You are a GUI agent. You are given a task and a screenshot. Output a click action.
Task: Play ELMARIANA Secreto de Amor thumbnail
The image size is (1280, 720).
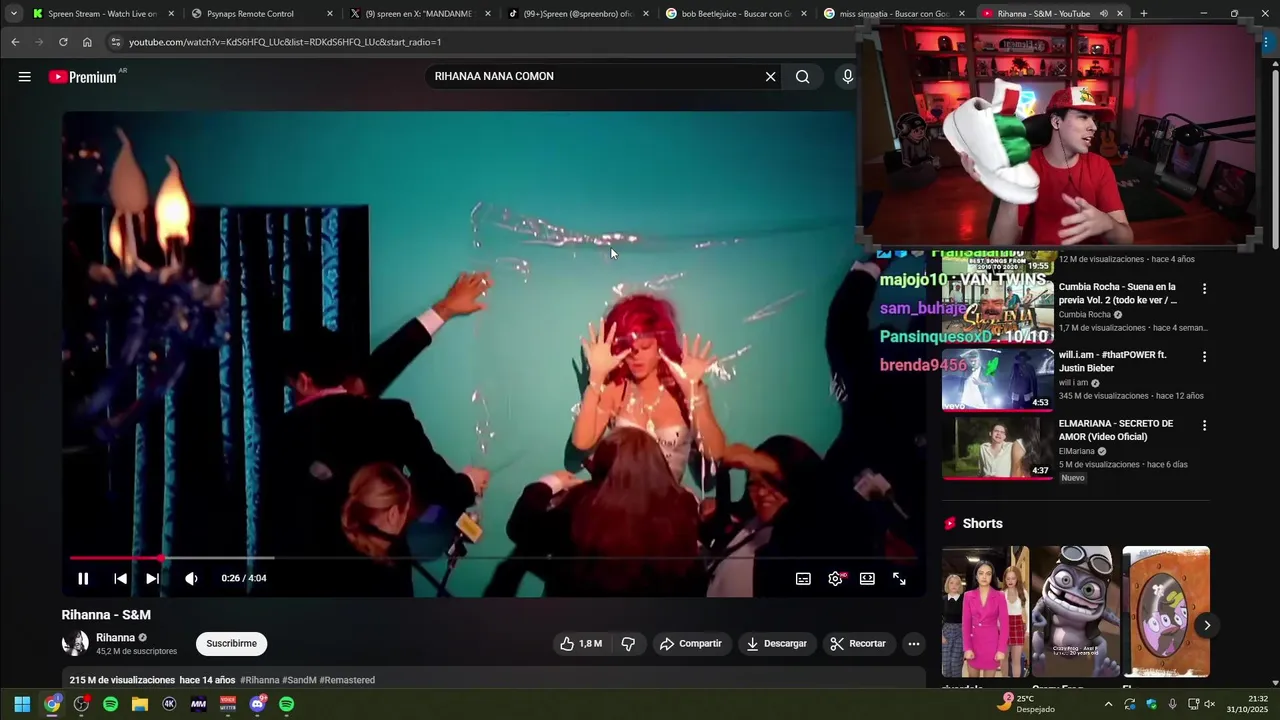(997, 448)
